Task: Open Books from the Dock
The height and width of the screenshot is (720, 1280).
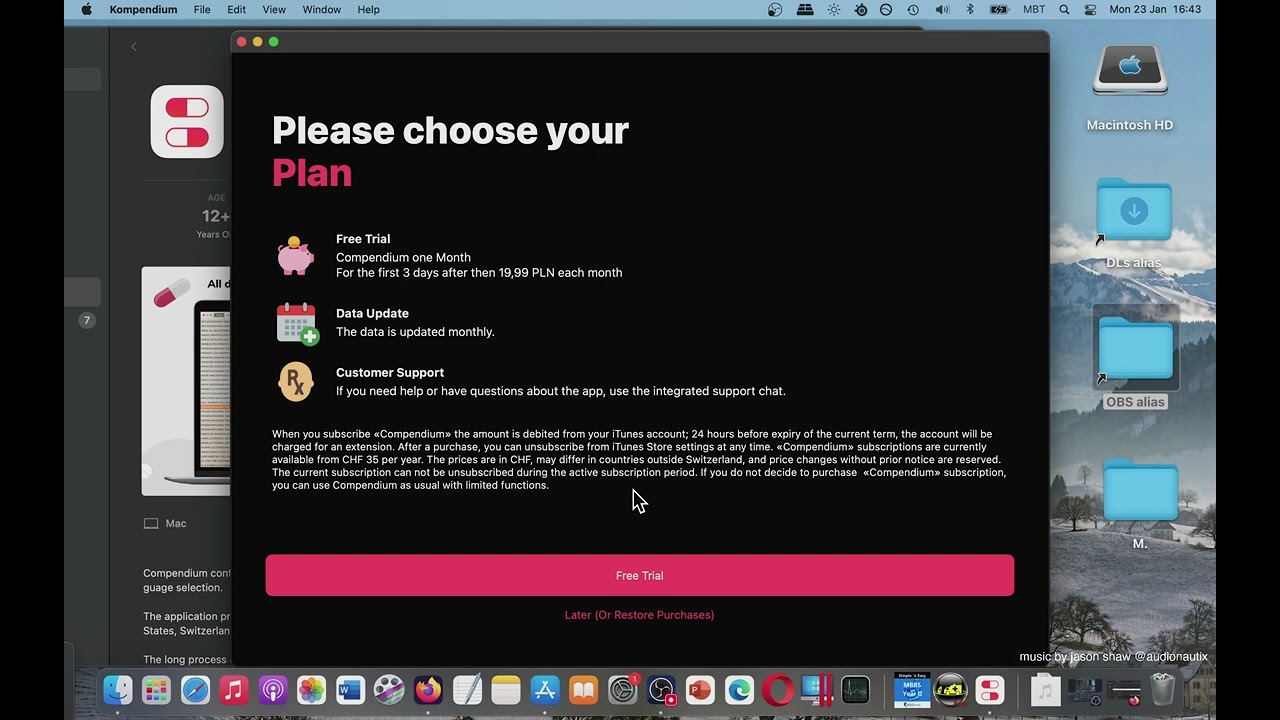Action: tap(584, 690)
